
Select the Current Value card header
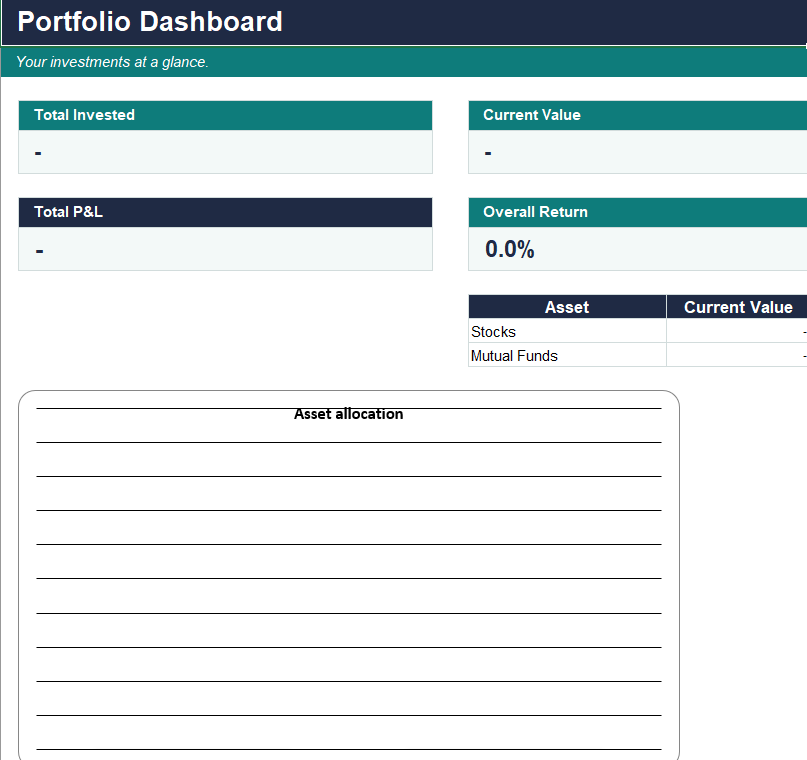coord(638,115)
